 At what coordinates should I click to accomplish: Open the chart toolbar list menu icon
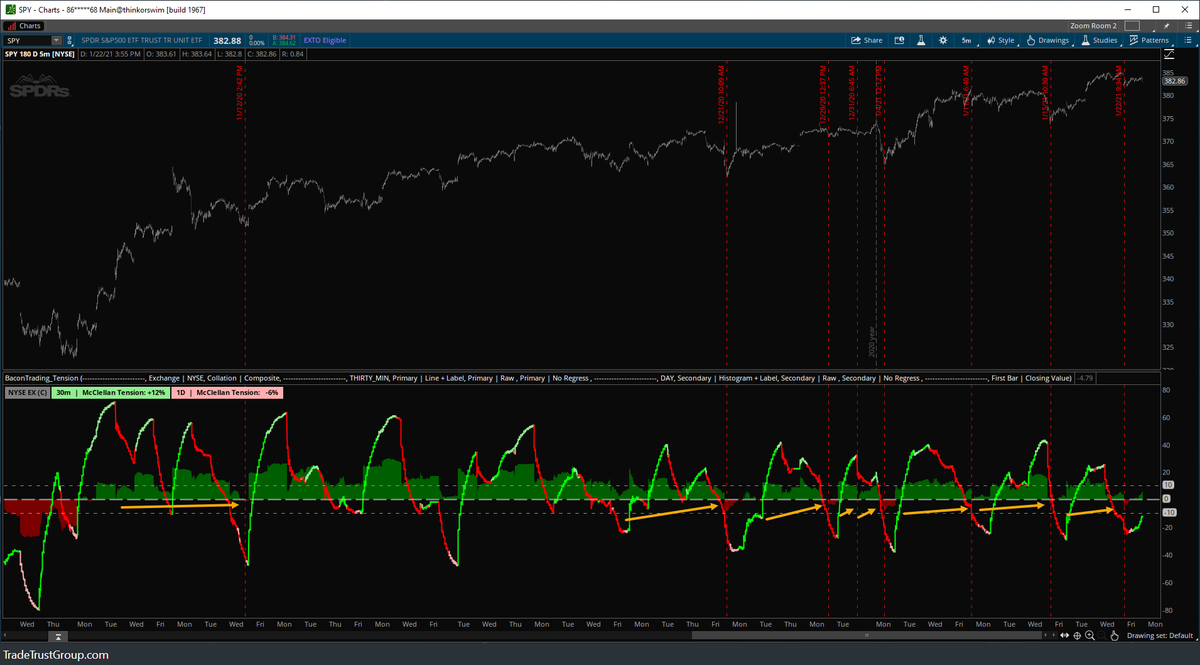pyautogui.click(x=1188, y=40)
